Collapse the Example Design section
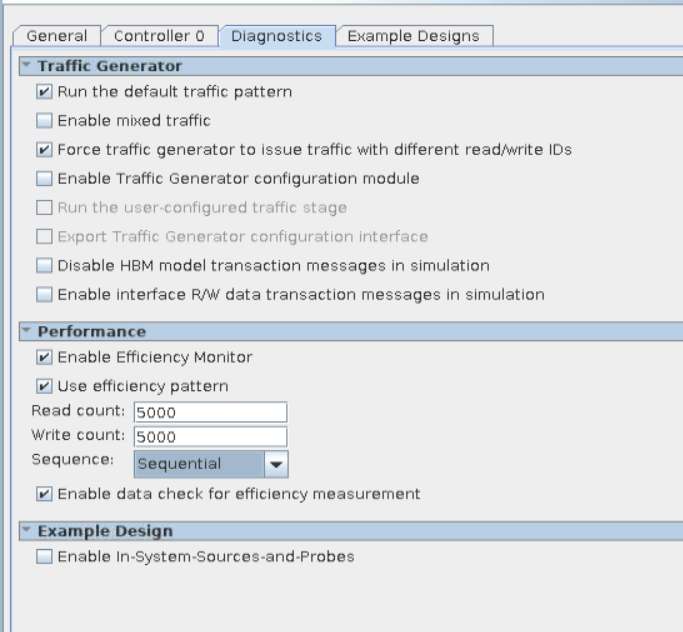The height and width of the screenshot is (632, 683). coord(28,531)
